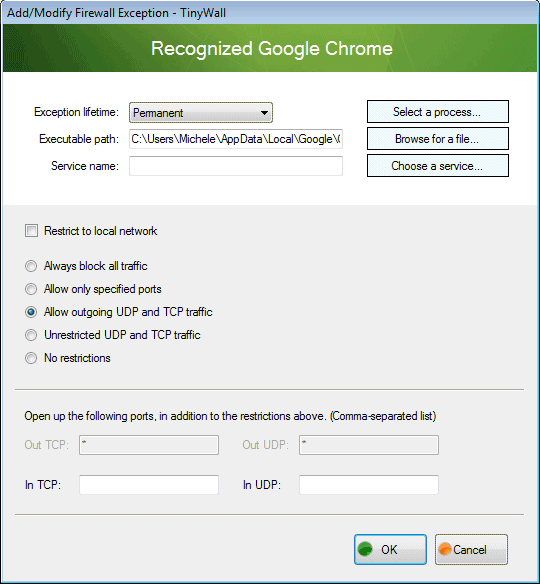
Task: Click the green icon on OK button
Action: (x=365, y=549)
